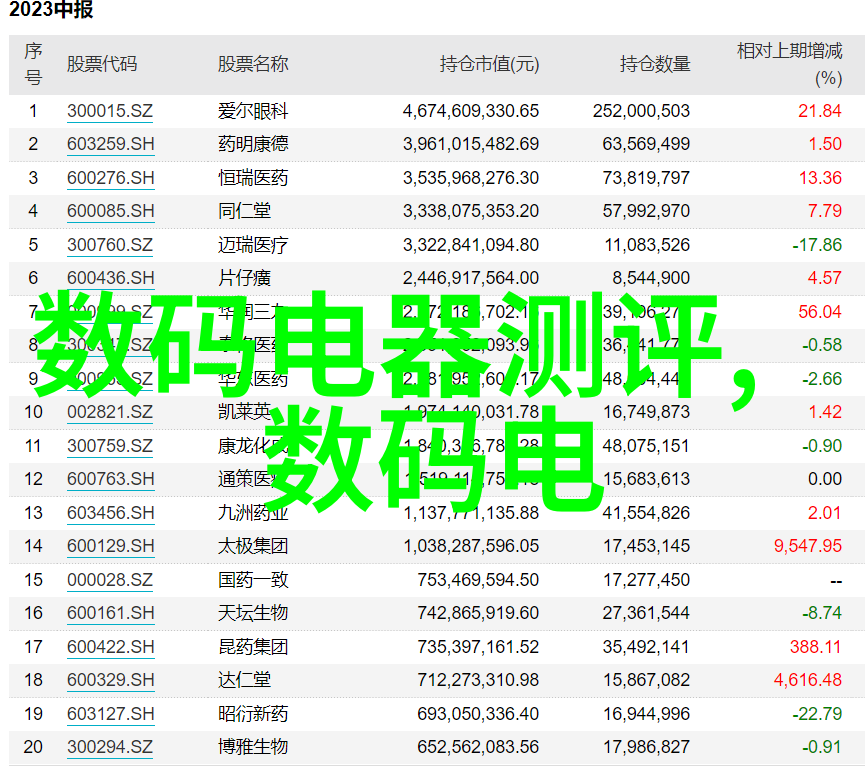
Task: Open stock code link 300760.SZ
Action: [x=110, y=245]
